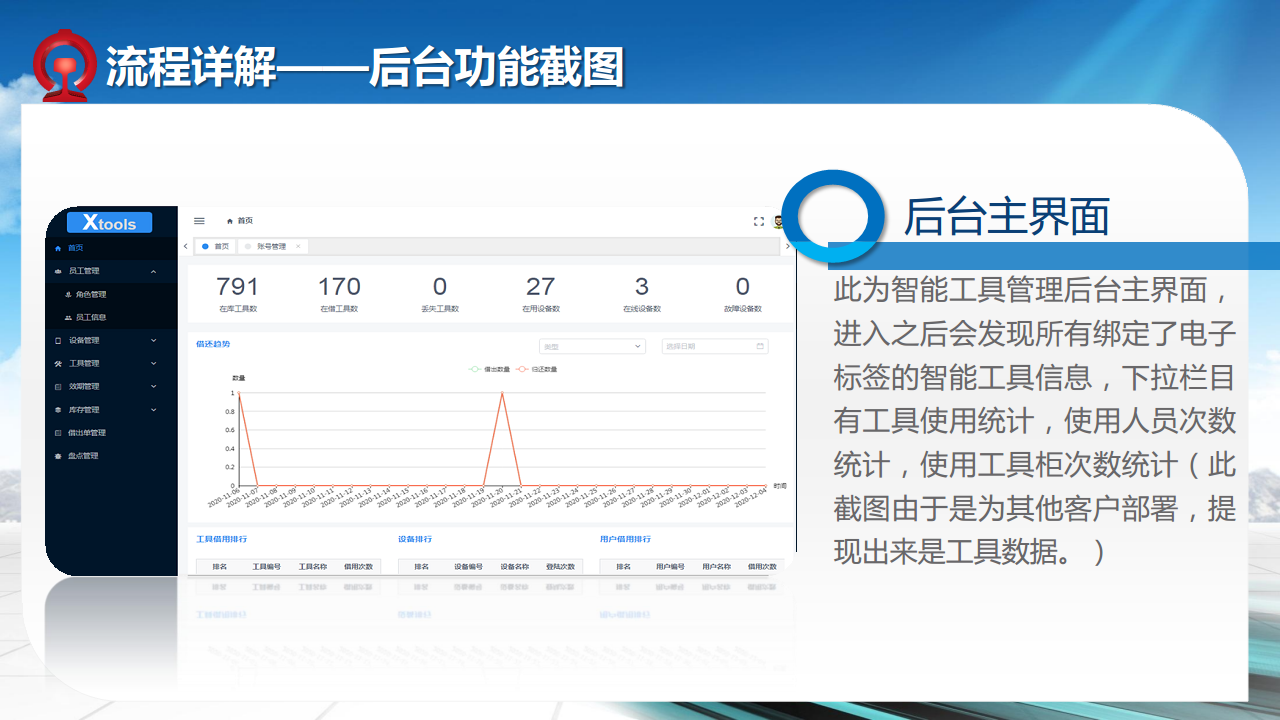Click the 借出单管理 sidebar icon
Screen dimensions: 1280x720
click(x=58, y=433)
